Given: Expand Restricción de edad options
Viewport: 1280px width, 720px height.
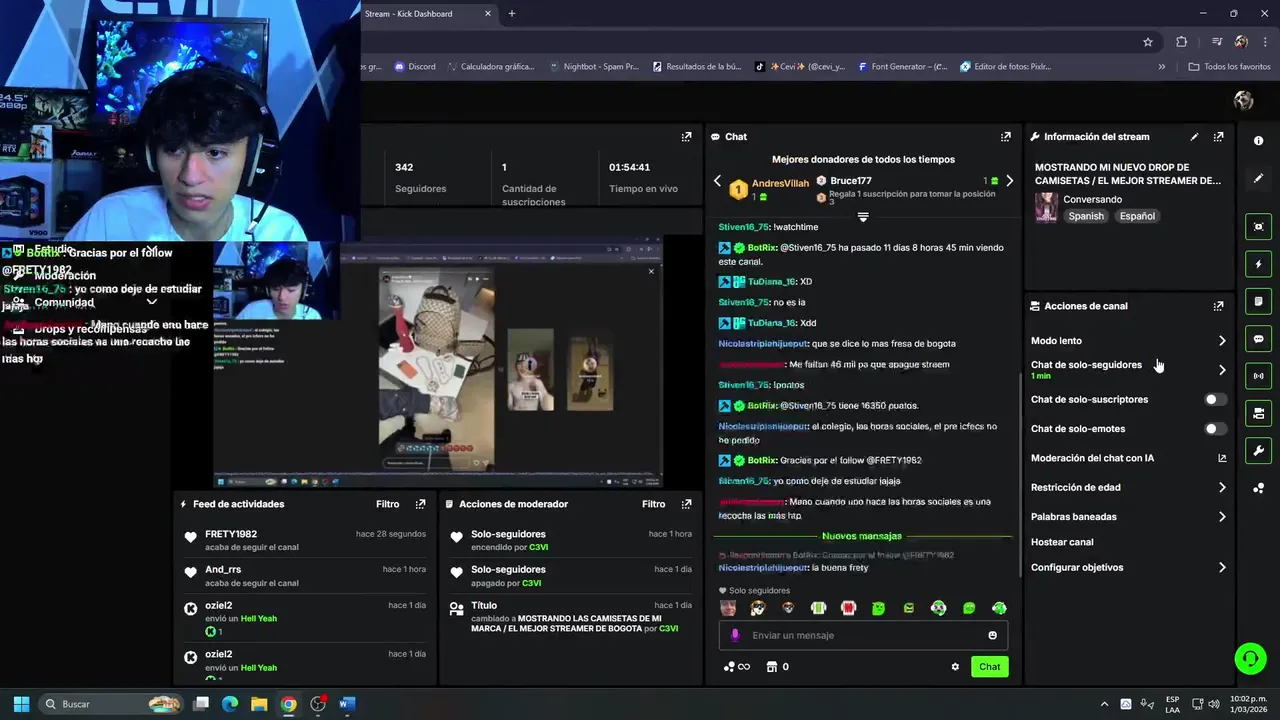Looking at the screenshot, I should (1222, 488).
